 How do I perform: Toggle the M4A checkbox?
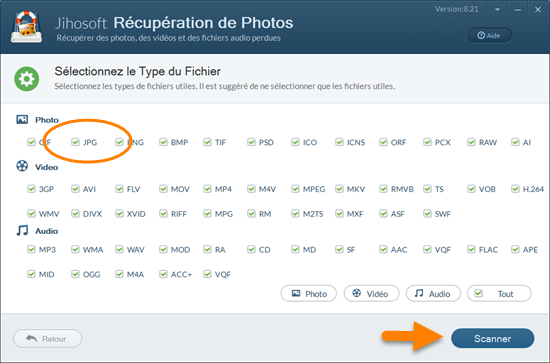pos(120,274)
